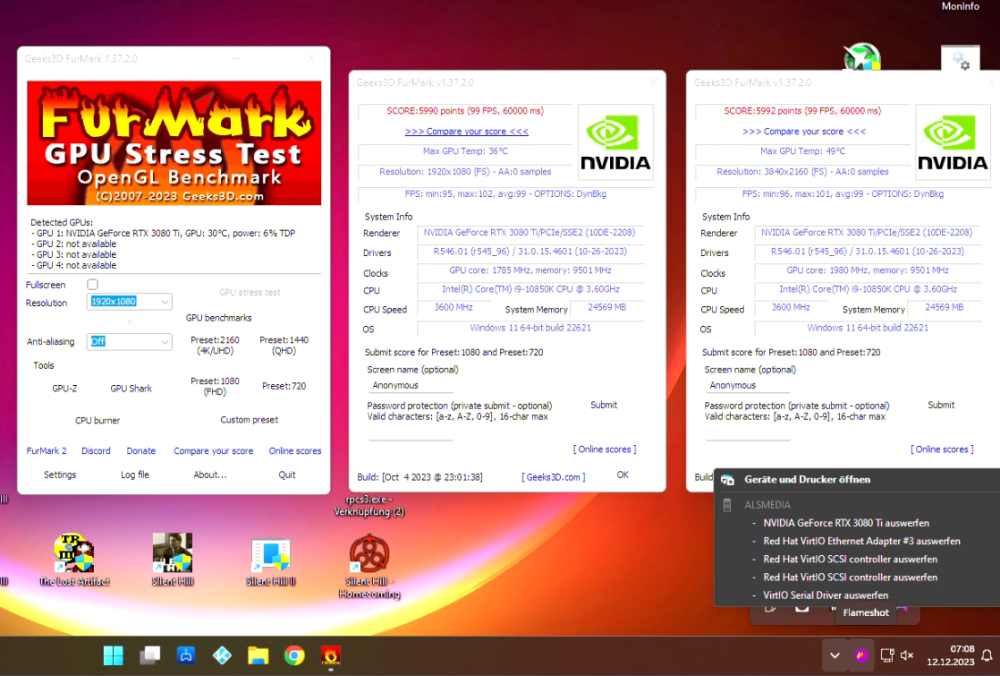Edit Screen name field in 5992-points window

748,385
